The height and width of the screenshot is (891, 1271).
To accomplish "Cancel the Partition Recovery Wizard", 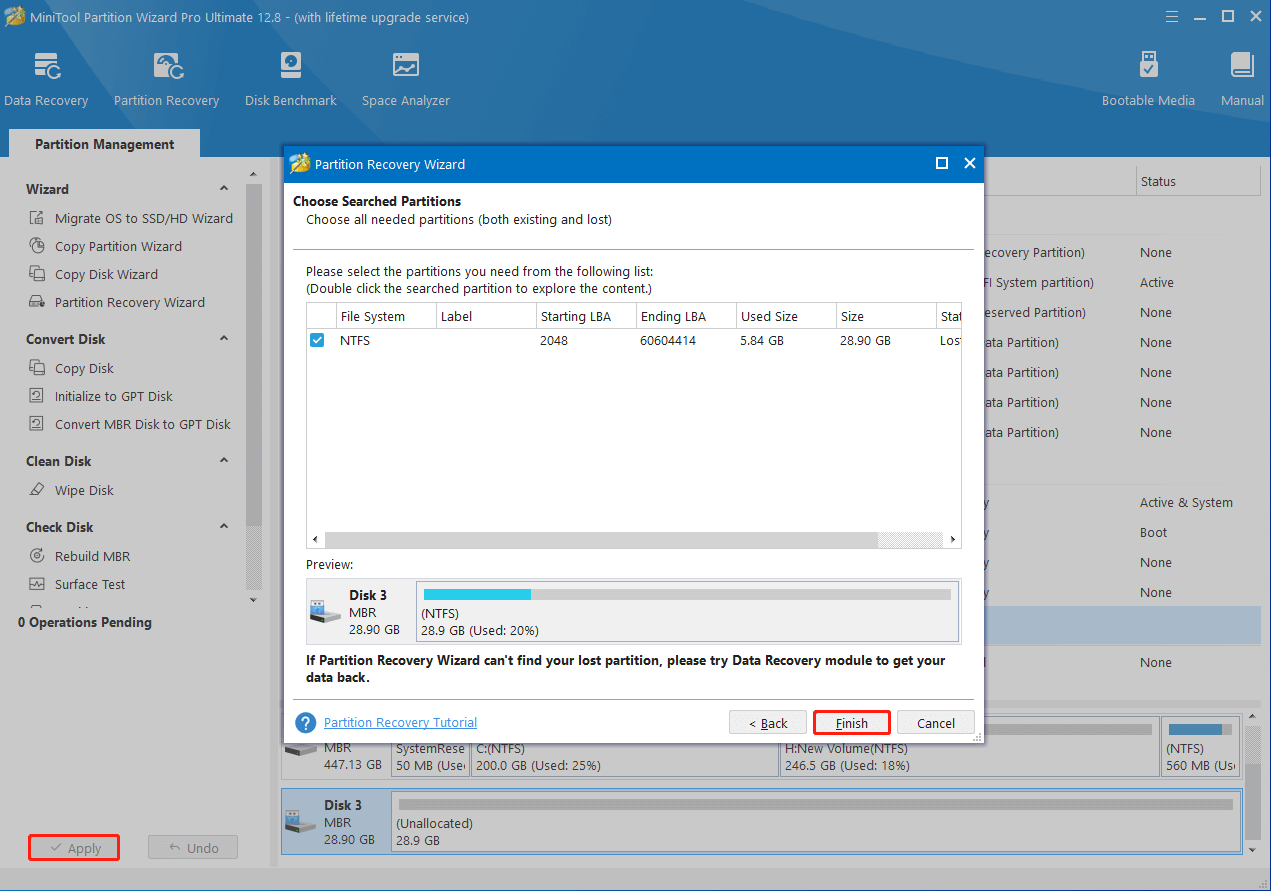I will coord(936,723).
